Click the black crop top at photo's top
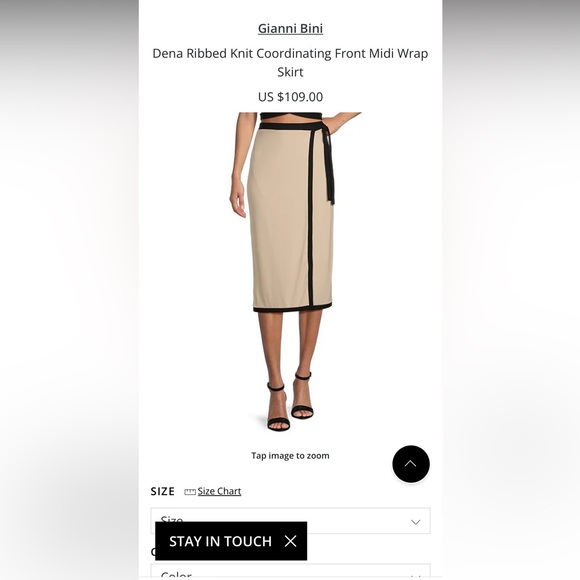This screenshot has width=580, height=580. click(290, 117)
